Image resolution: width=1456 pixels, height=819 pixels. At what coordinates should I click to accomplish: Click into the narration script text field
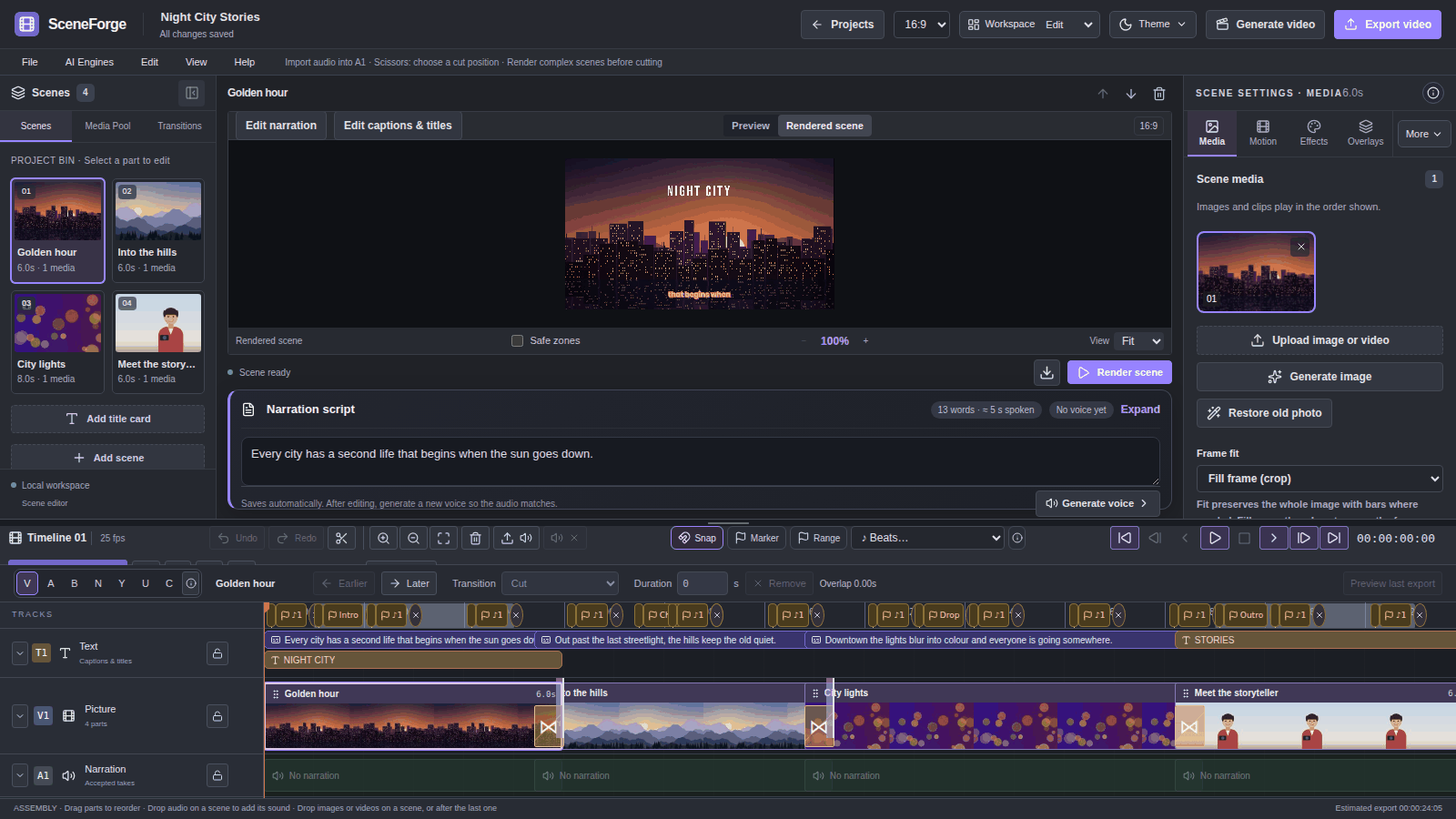point(700,461)
